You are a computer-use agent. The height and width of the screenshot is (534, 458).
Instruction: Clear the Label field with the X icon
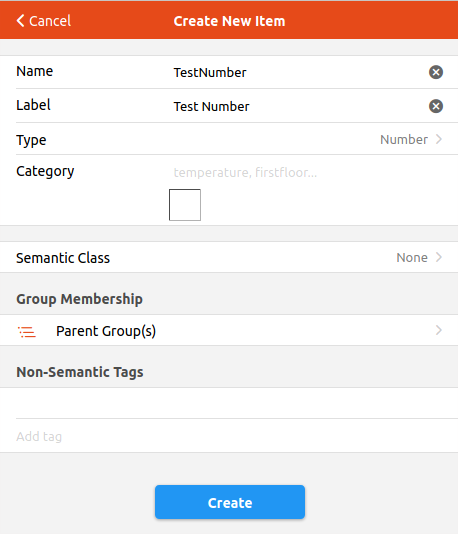436,106
